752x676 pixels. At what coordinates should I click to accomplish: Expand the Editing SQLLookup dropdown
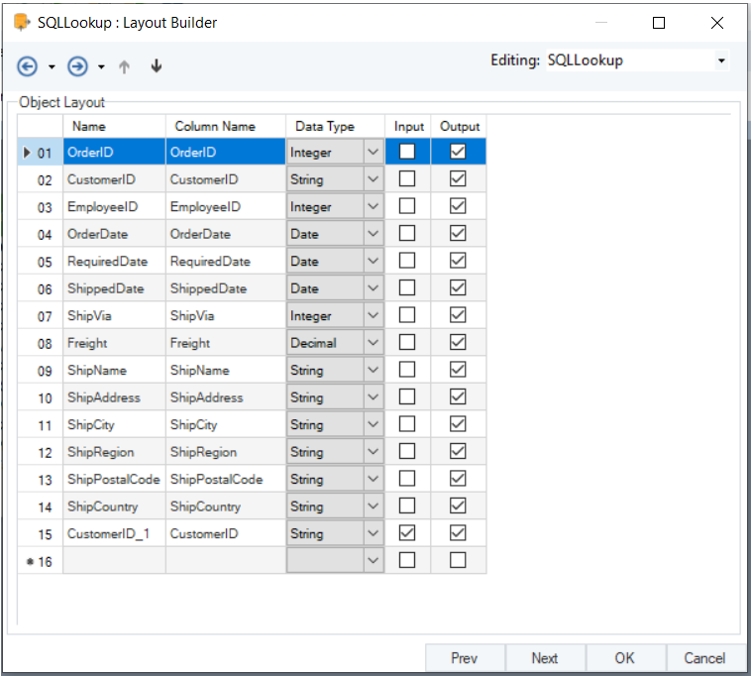[x=722, y=61]
